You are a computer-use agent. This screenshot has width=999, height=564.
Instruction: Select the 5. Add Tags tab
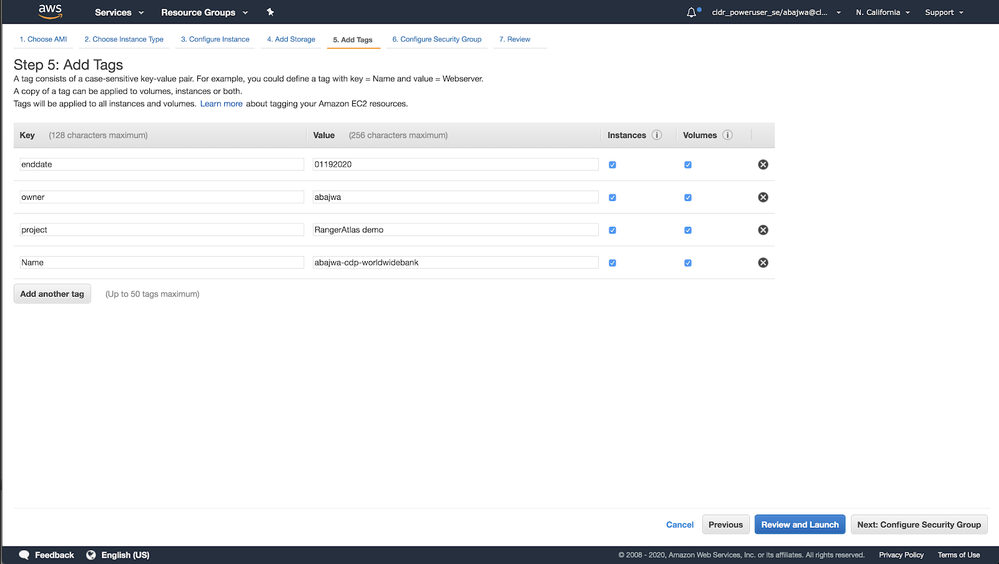coord(353,40)
